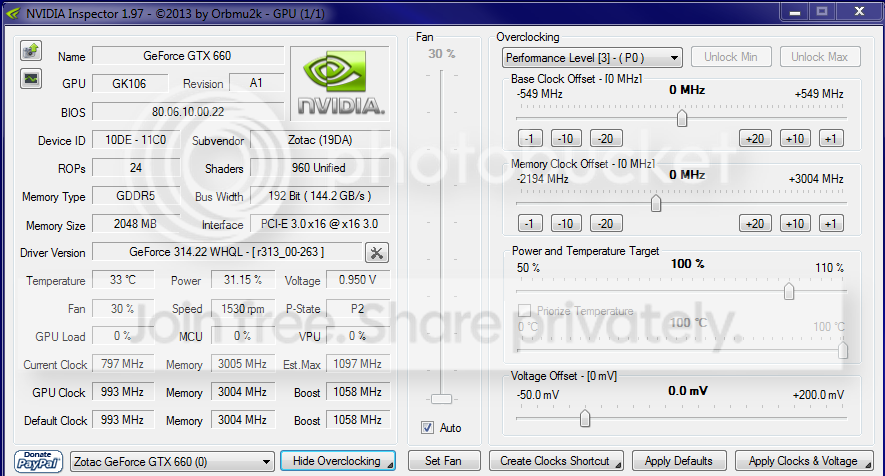This screenshot has height=476, width=885.
Task: Click the Subvendor field Zotac (19DA)
Action: pyautogui.click(x=319, y=140)
